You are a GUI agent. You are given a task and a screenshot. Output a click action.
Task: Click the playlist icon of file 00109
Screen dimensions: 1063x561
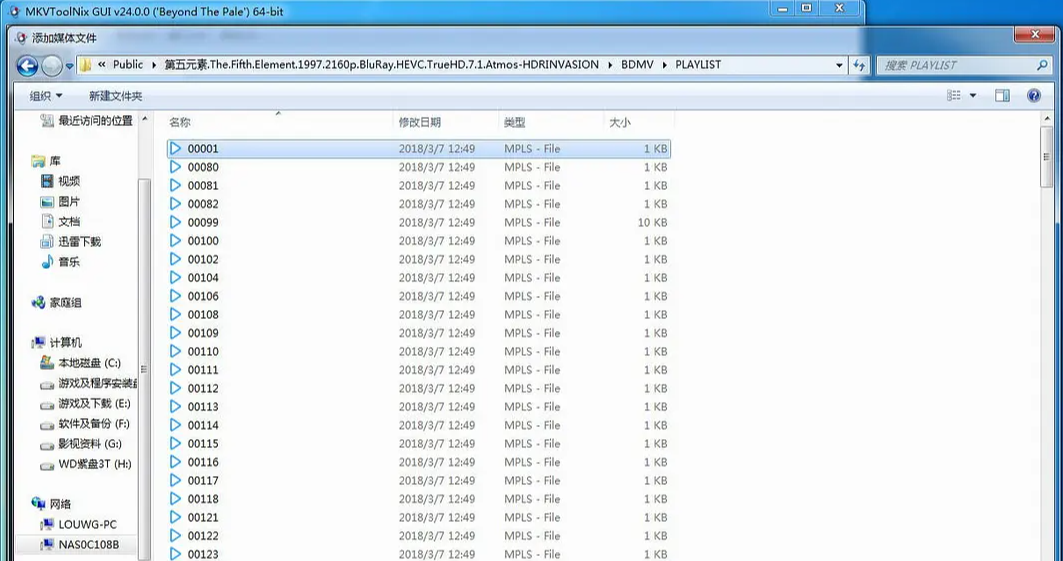[x=176, y=333]
